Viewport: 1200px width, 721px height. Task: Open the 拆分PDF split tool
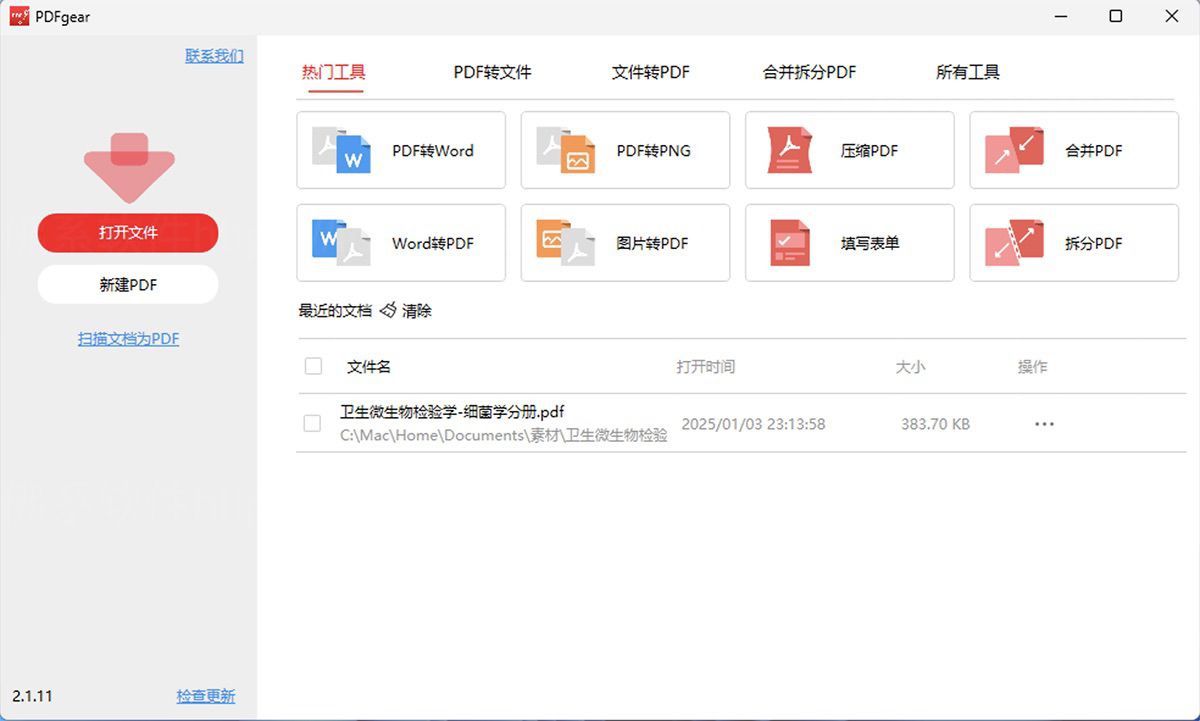tap(1072, 243)
